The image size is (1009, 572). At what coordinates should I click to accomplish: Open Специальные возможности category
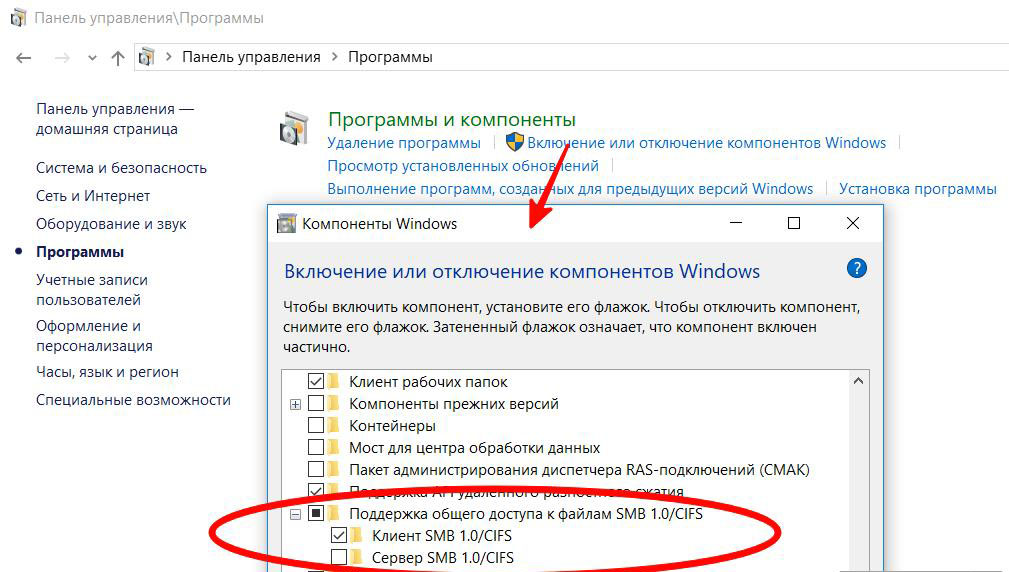(x=133, y=400)
